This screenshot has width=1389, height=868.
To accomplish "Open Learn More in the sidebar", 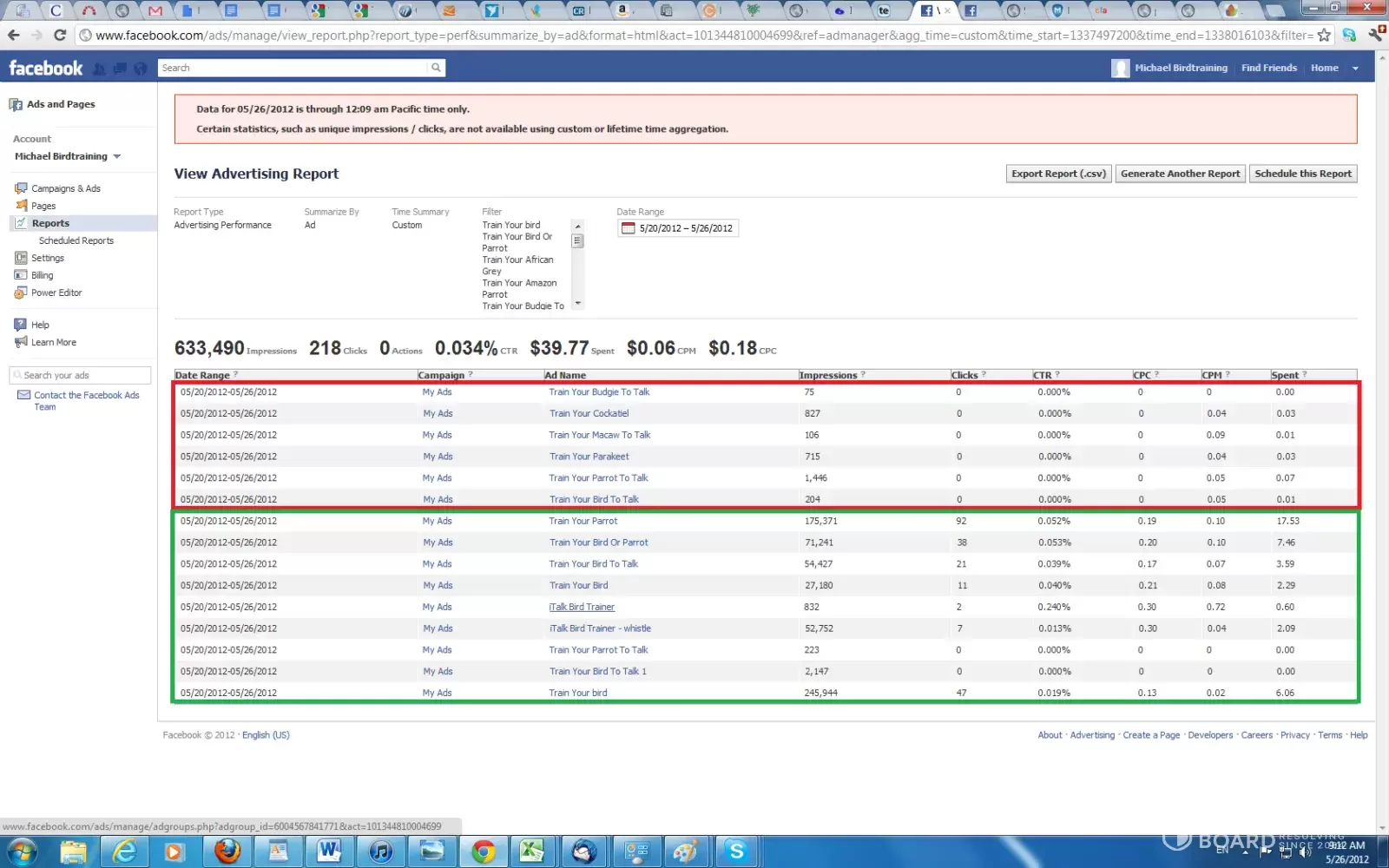I will coord(54,342).
